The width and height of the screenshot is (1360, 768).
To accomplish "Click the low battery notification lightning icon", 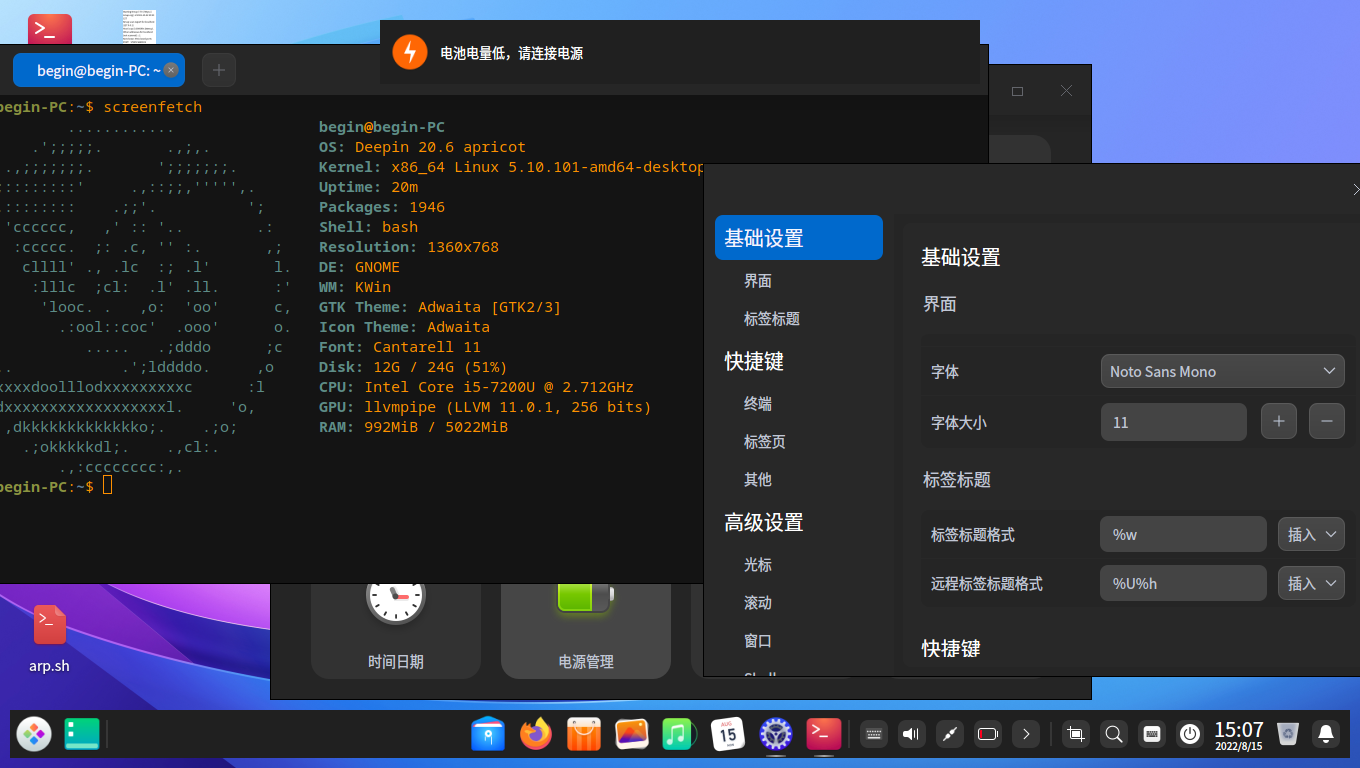I will 410,52.
